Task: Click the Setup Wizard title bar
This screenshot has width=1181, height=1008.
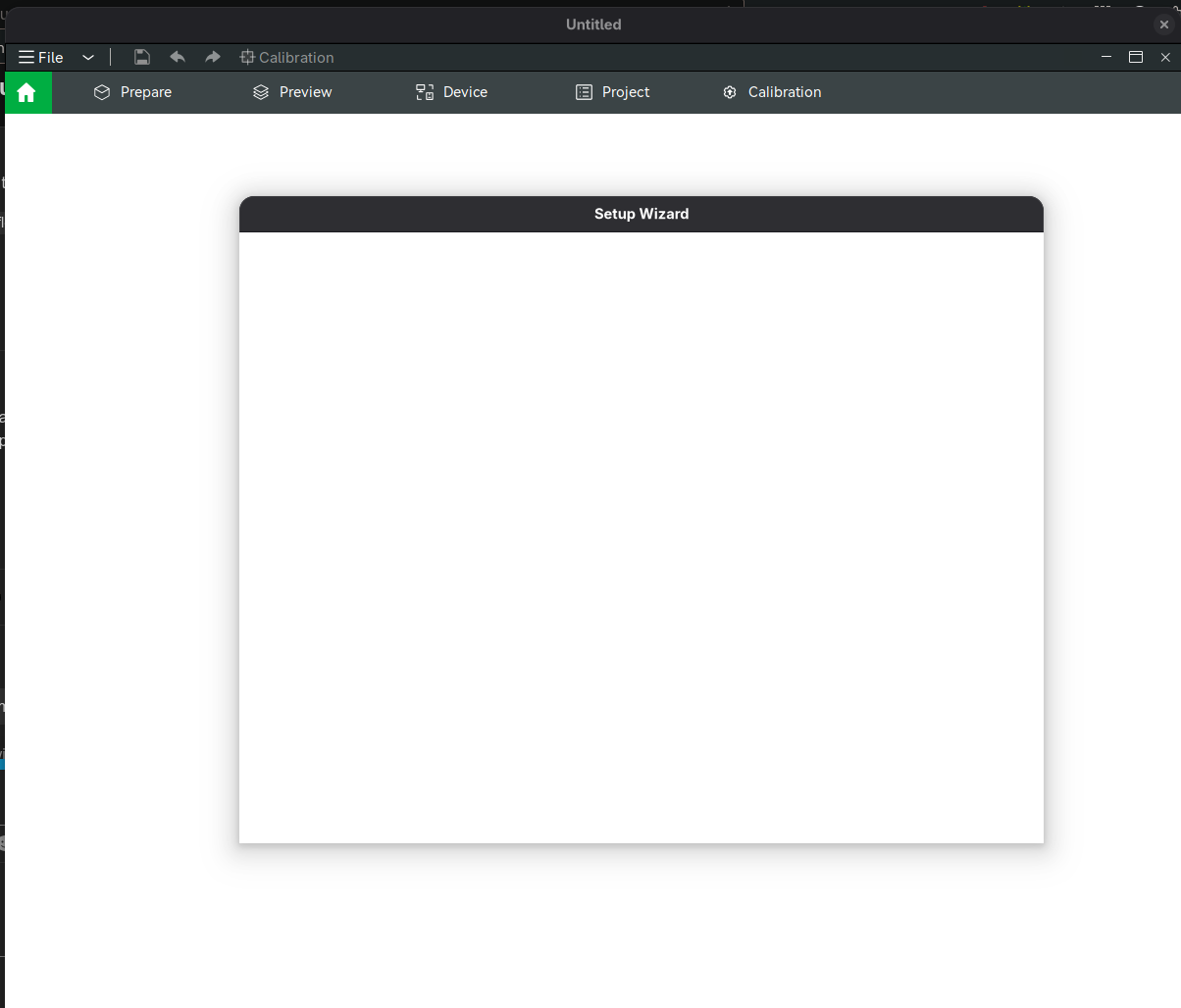Action: coord(642,214)
